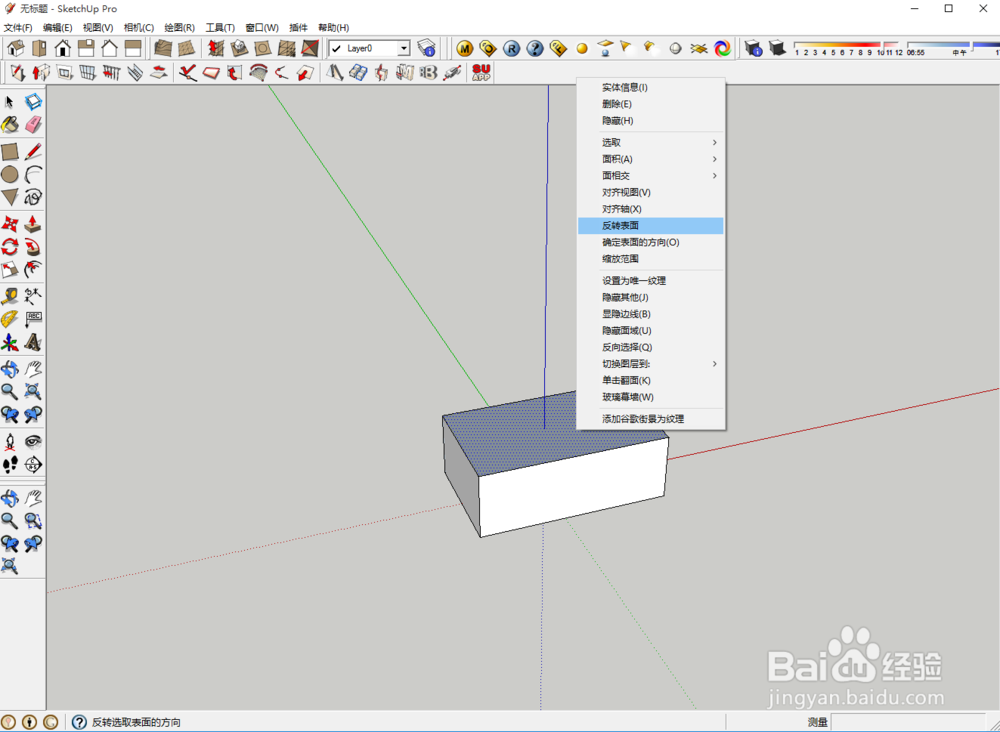
Task: Select the Axes tool
Action: pyautogui.click(x=10, y=342)
